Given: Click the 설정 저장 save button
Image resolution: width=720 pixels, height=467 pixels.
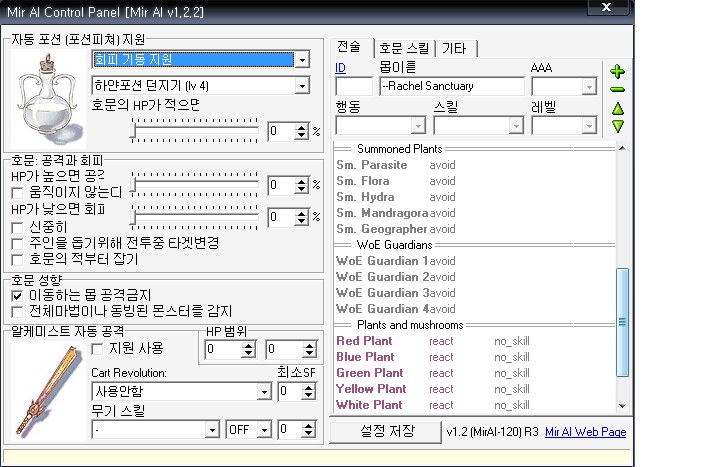Looking at the screenshot, I should [x=385, y=431].
